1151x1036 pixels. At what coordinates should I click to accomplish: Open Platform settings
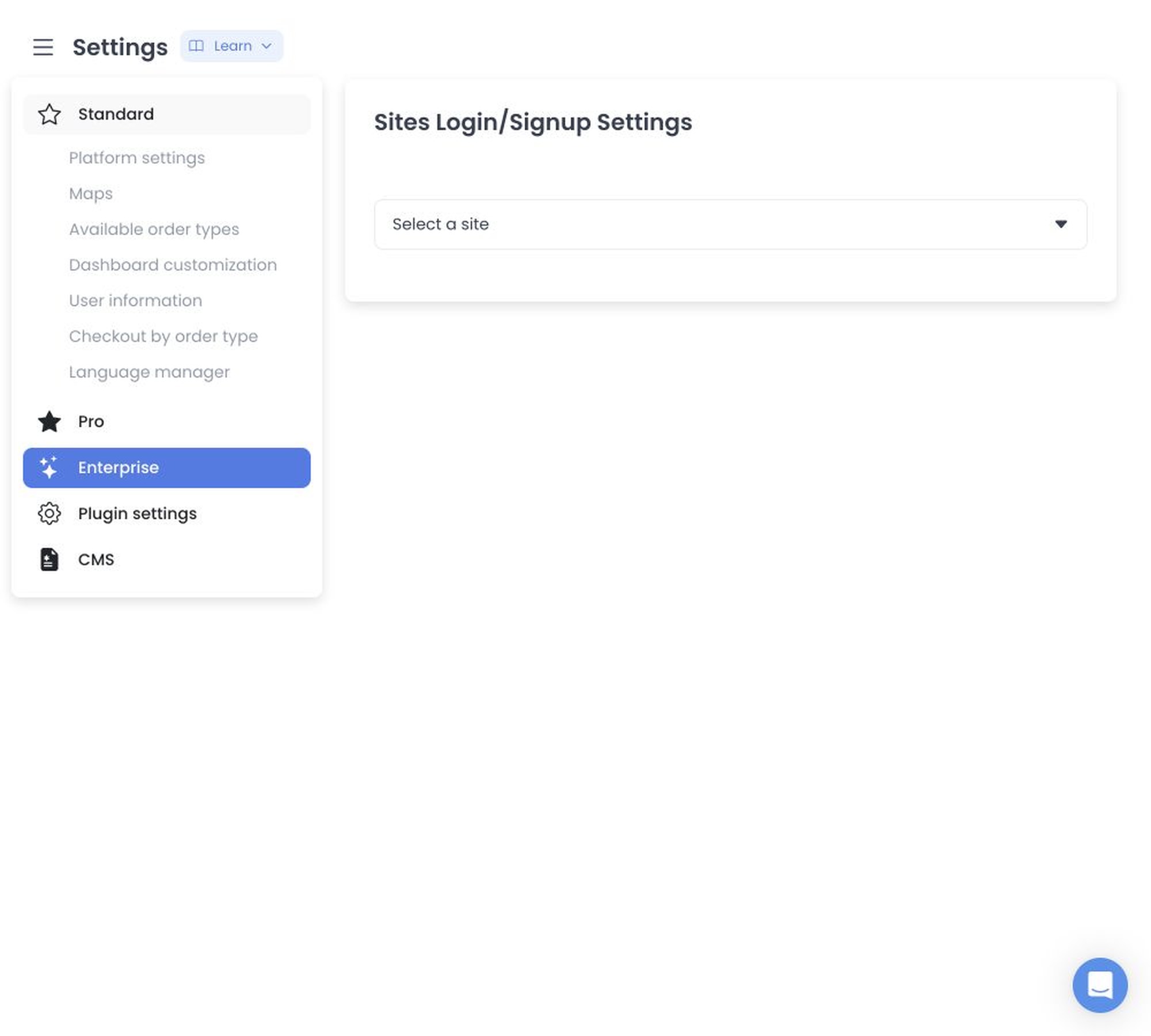(x=137, y=158)
